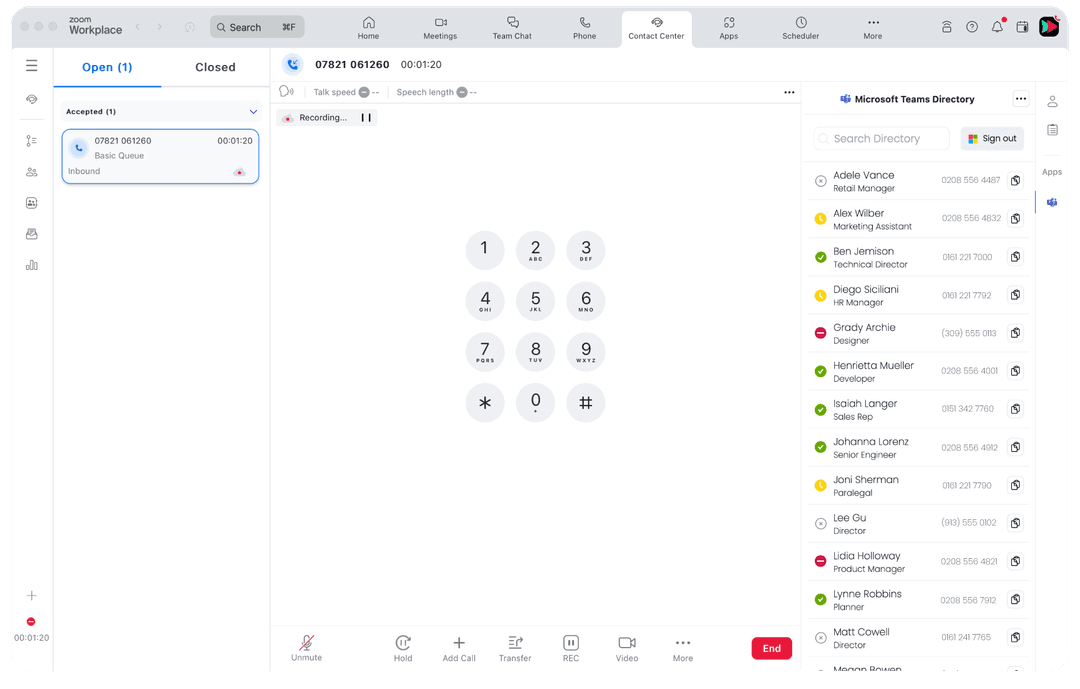
Task: Open Microsoft Teams app in right rail
Action: tap(1052, 202)
